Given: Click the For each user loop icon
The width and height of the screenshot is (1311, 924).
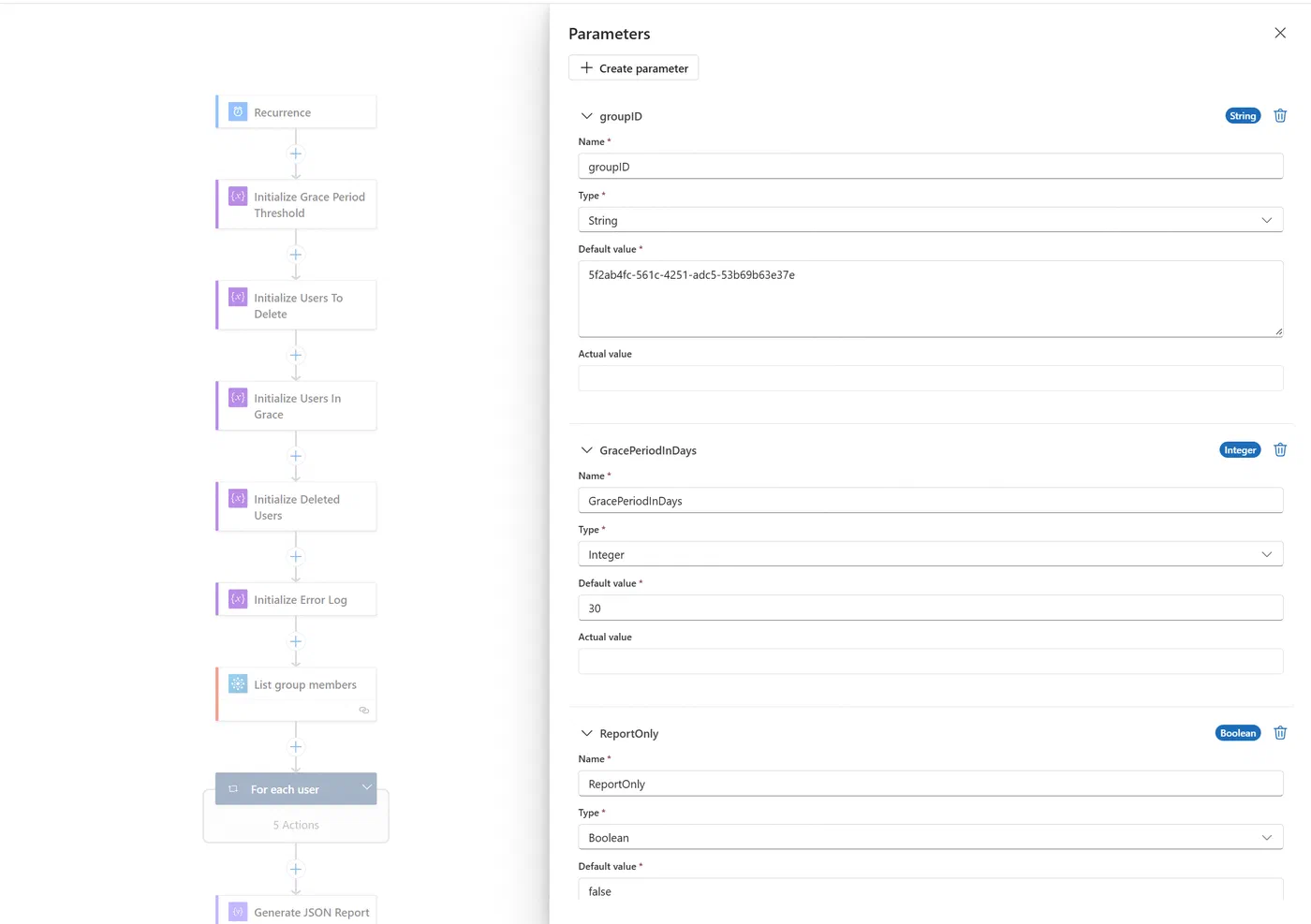Looking at the screenshot, I should click(233, 789).
